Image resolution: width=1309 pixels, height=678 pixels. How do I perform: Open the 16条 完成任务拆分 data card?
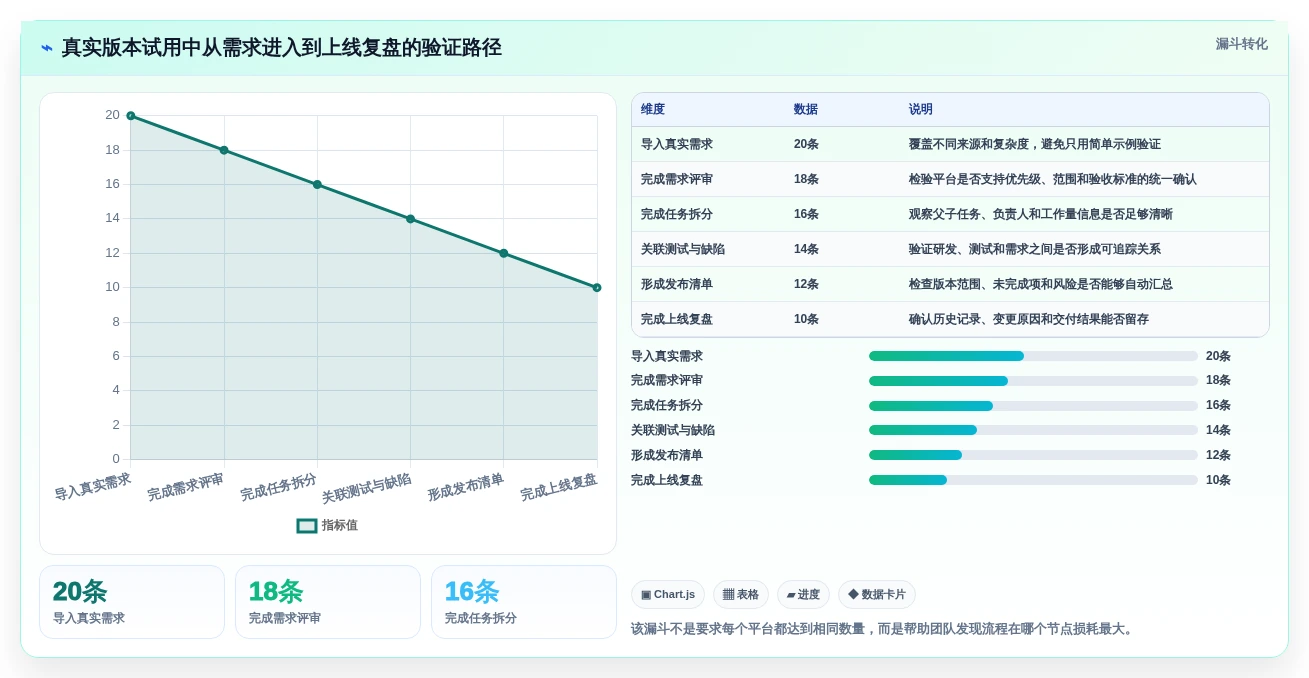pos(524,602)
